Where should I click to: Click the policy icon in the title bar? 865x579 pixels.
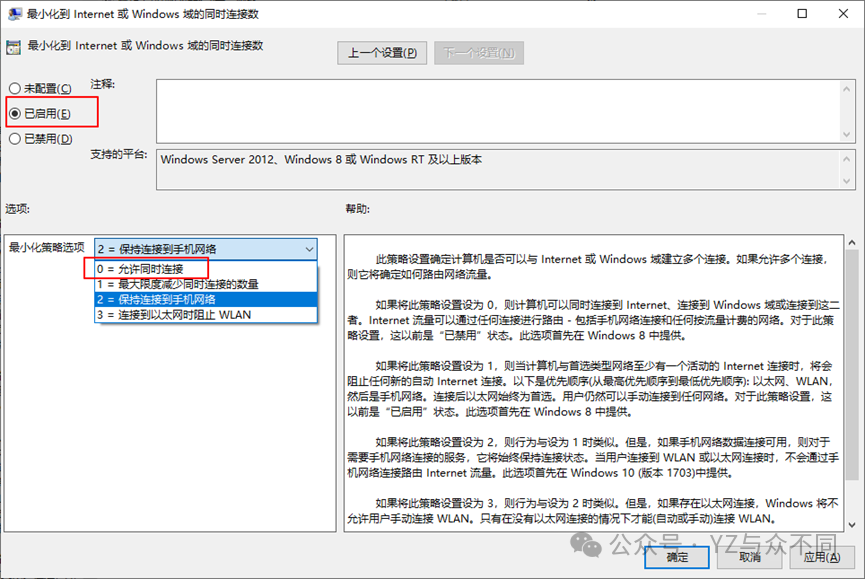(14, 15)
